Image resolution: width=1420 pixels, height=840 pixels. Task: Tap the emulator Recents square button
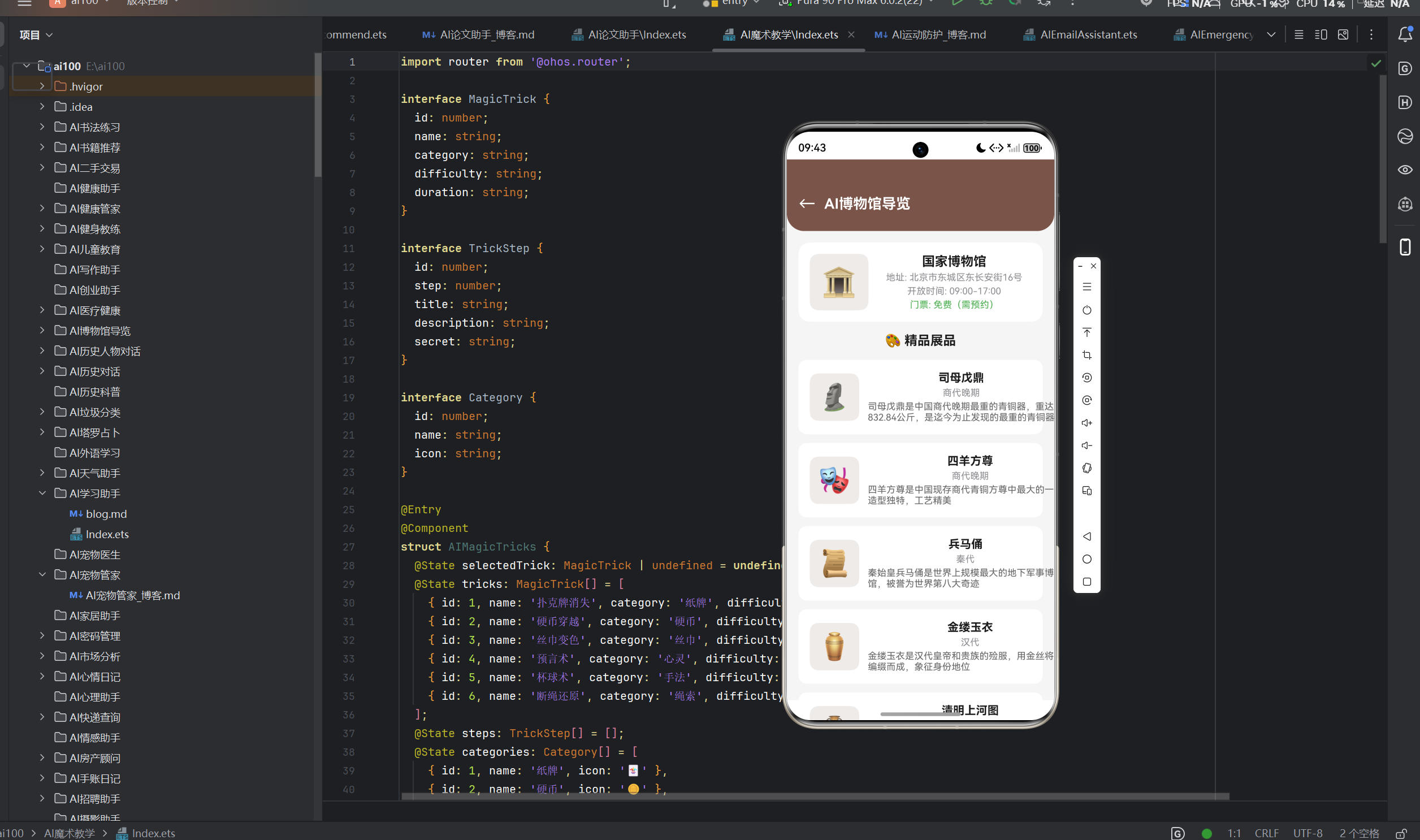point(1086,582)
